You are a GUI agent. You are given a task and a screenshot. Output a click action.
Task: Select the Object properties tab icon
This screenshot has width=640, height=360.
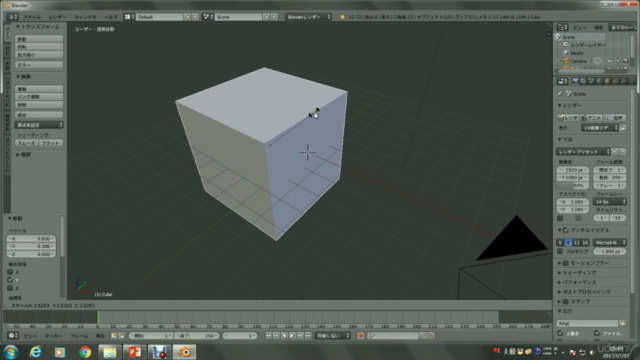coord(607,81)
